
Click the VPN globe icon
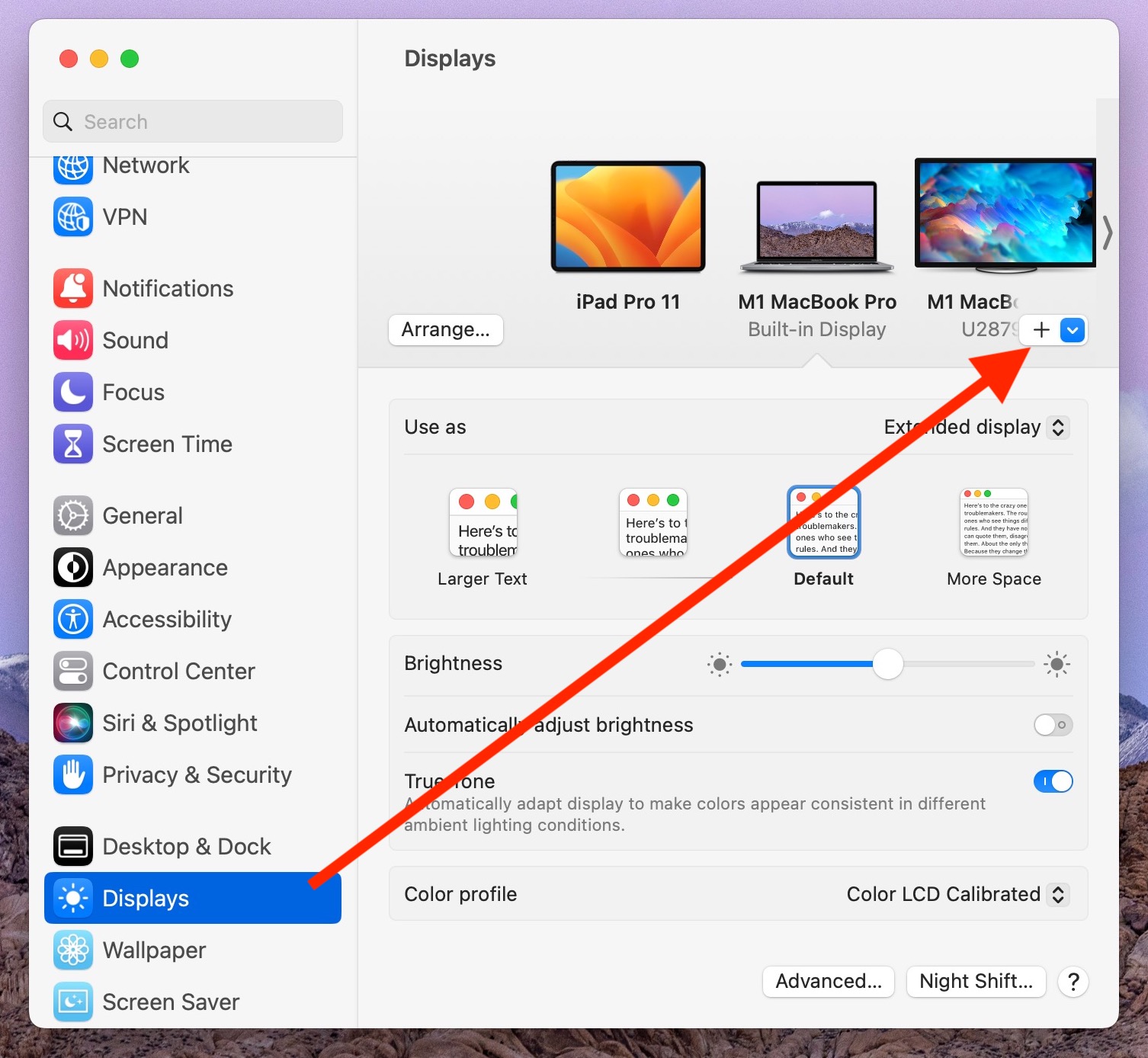coord(73,217)
